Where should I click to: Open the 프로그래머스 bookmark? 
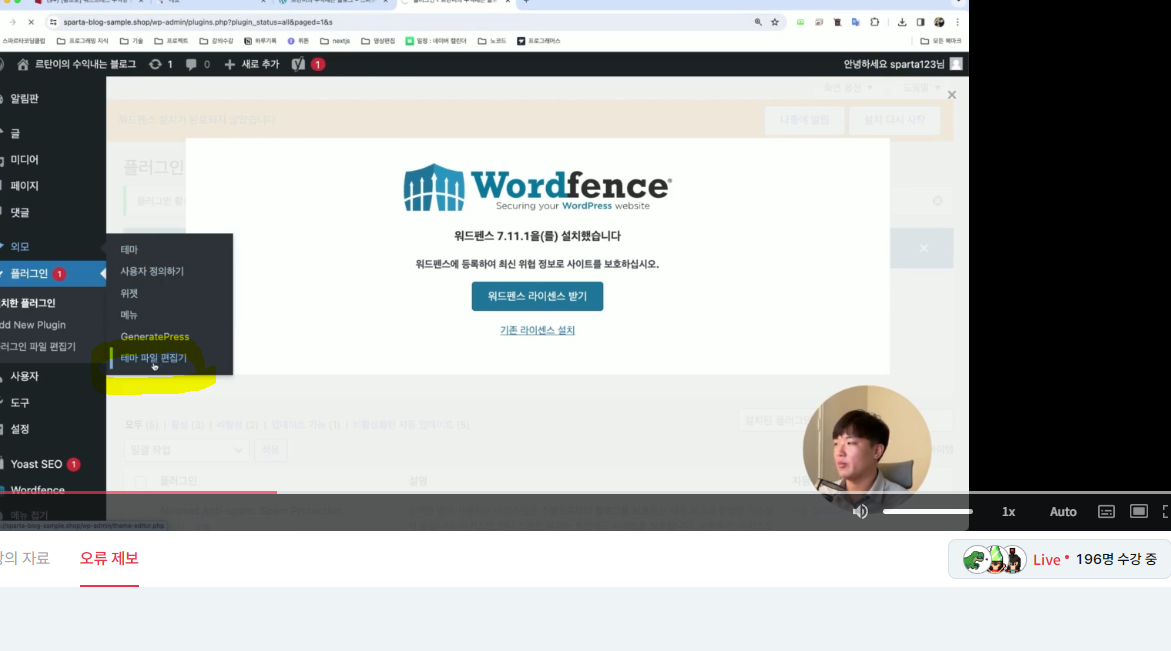(x=538, y=41)
